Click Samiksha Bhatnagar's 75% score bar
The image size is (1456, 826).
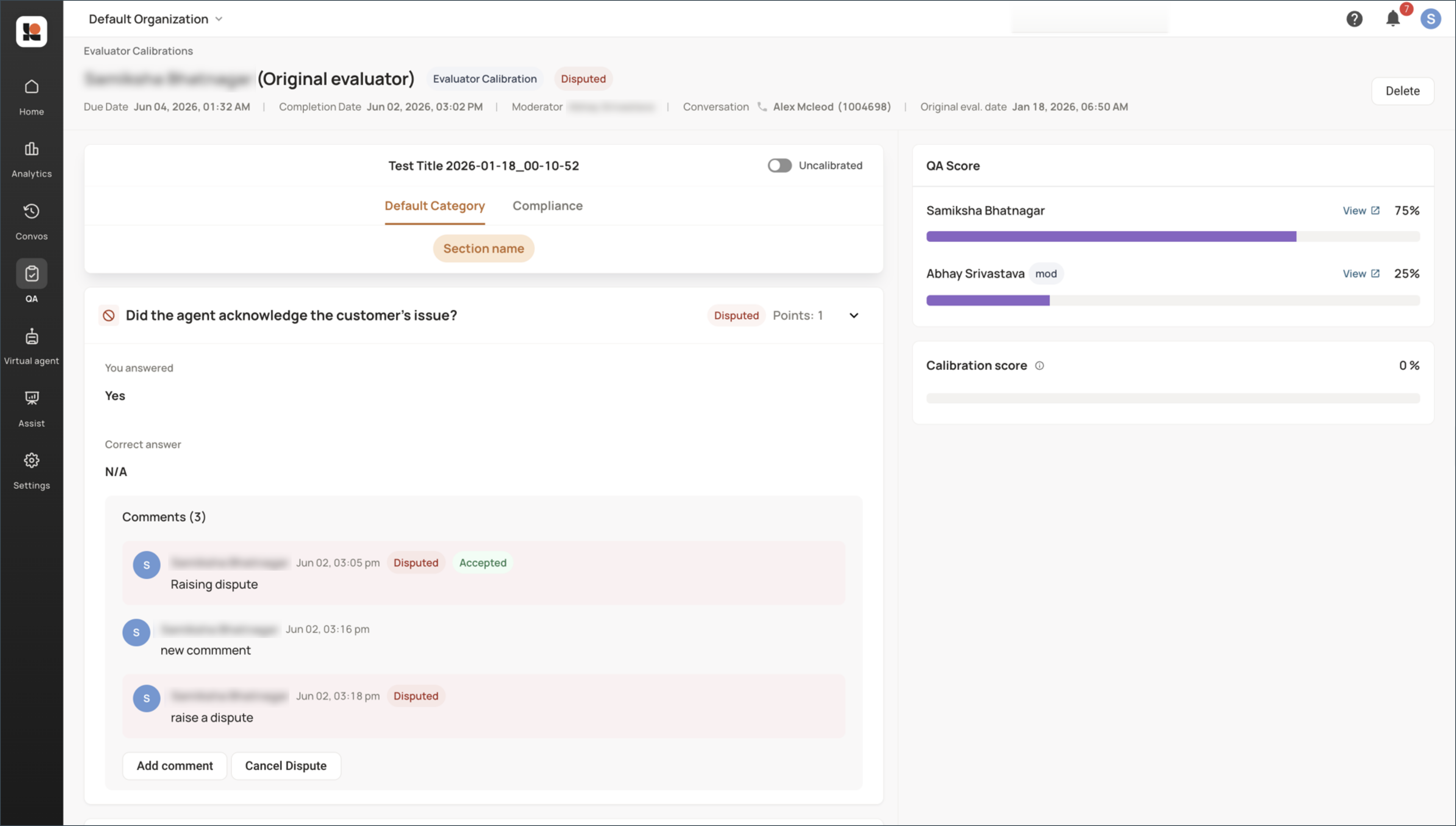tap(1173, 236)
